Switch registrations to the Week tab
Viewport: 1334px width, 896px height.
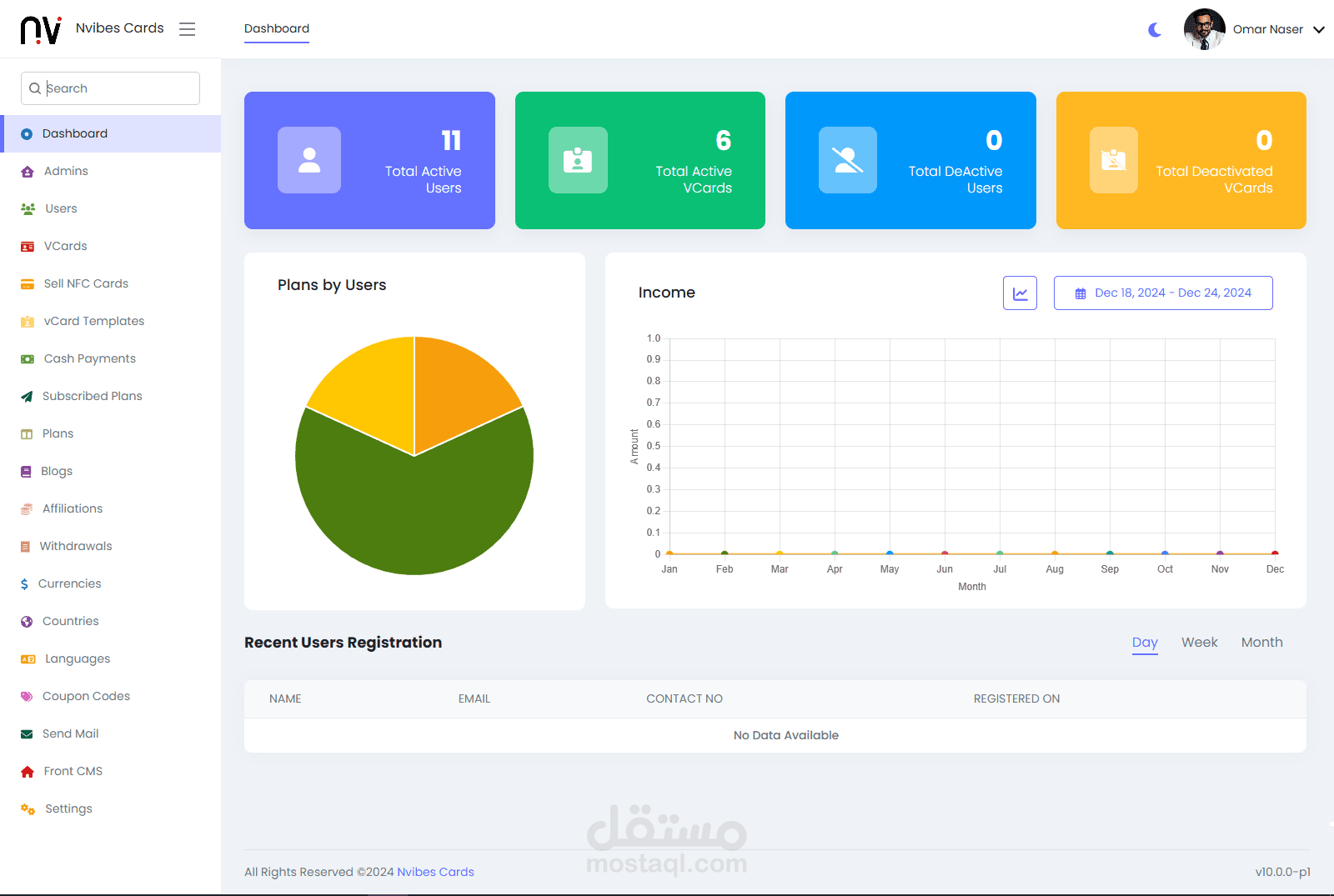pos(1199,643)
